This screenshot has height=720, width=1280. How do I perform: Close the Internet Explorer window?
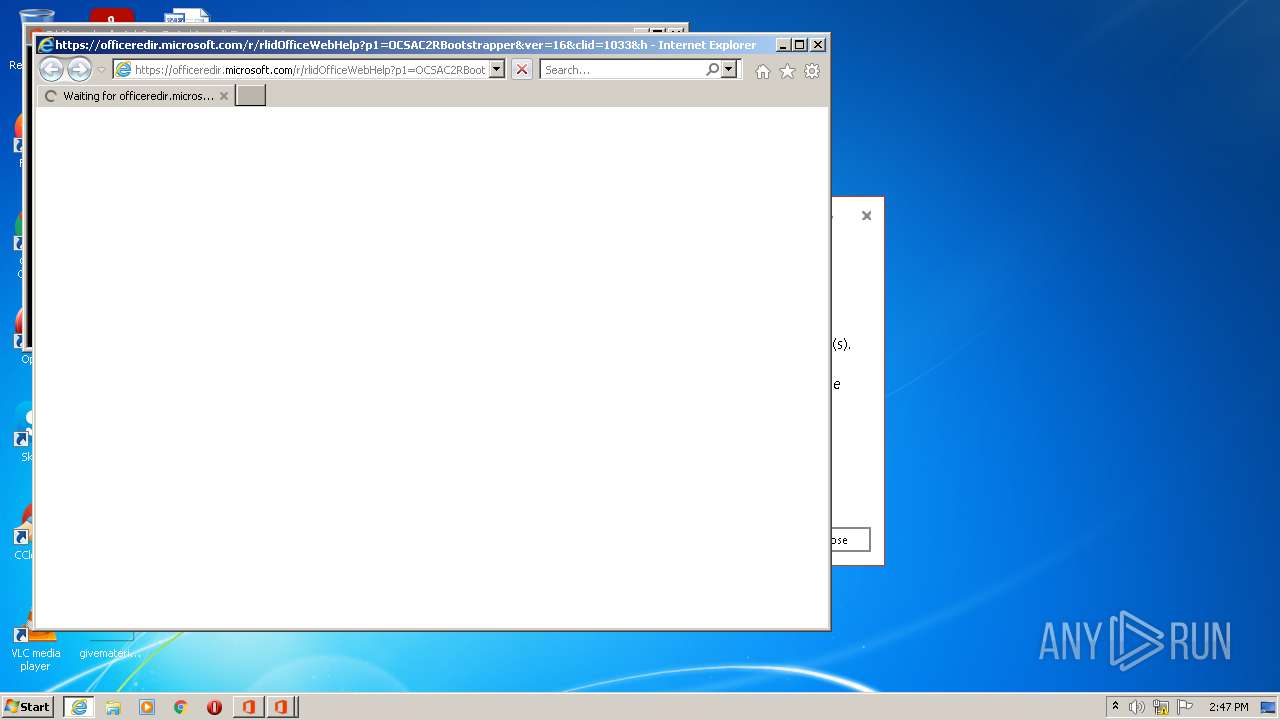(x=818, y=45)
